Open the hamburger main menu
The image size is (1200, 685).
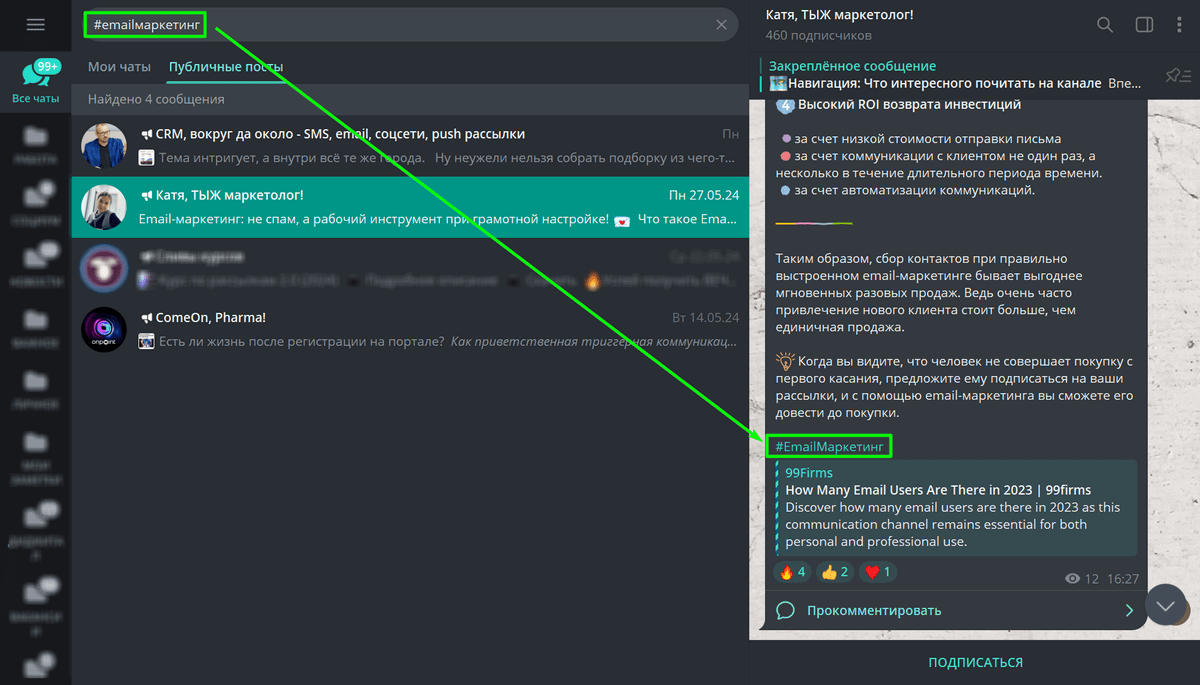coord(36,25)
